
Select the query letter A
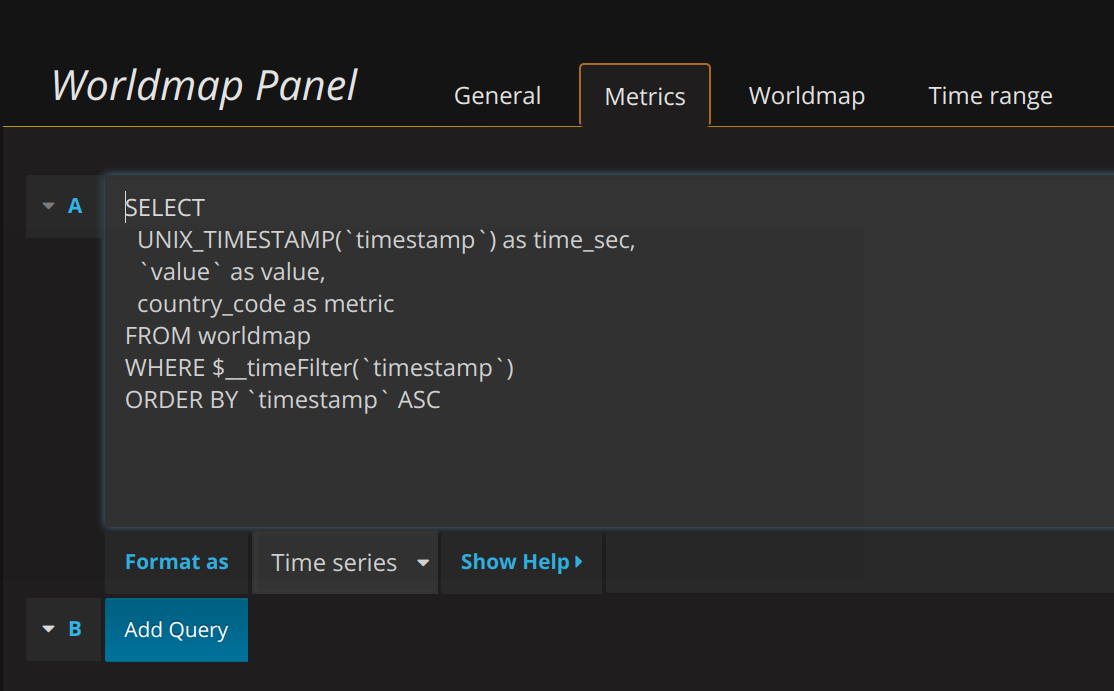point(75,205)
